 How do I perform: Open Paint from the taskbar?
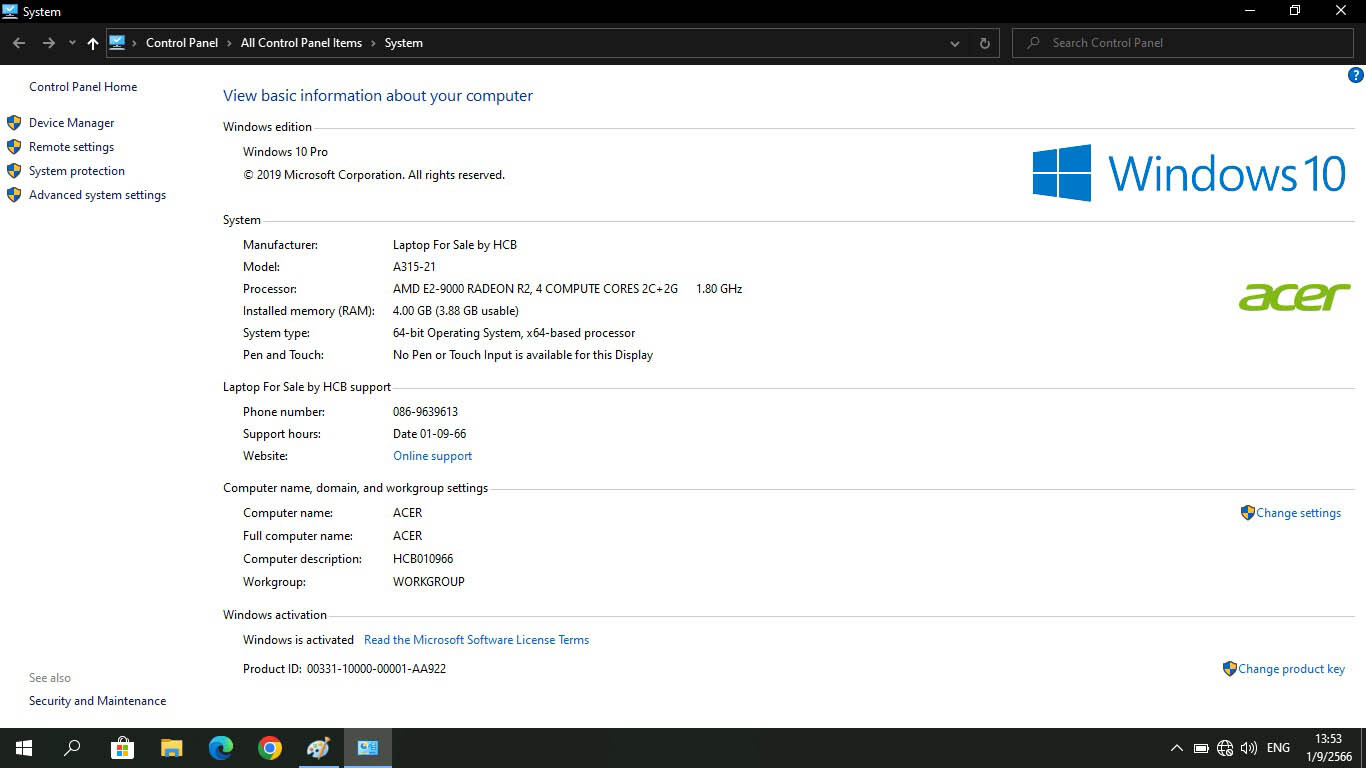318,748
